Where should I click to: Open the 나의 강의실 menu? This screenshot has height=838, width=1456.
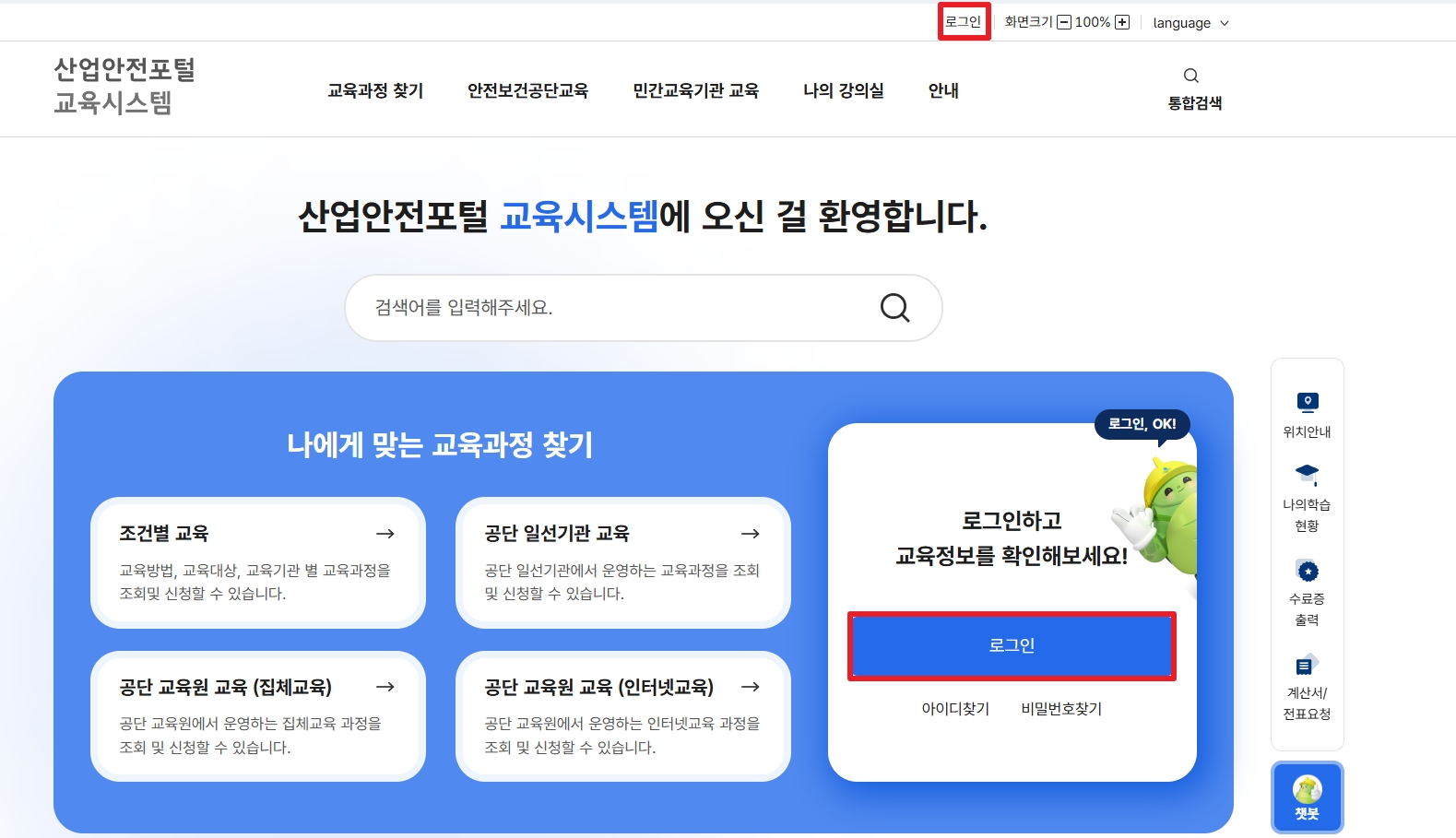[x=843, y=90]
